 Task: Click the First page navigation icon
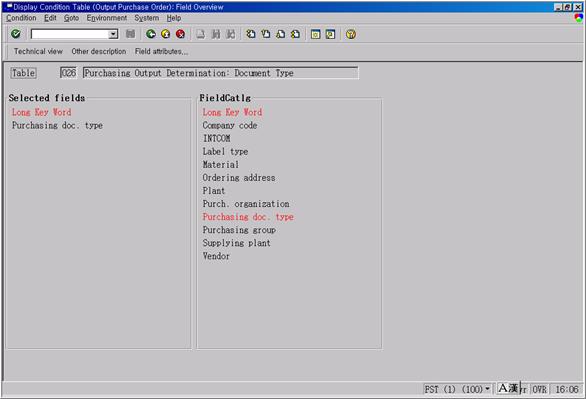click(x=251, y=34)
